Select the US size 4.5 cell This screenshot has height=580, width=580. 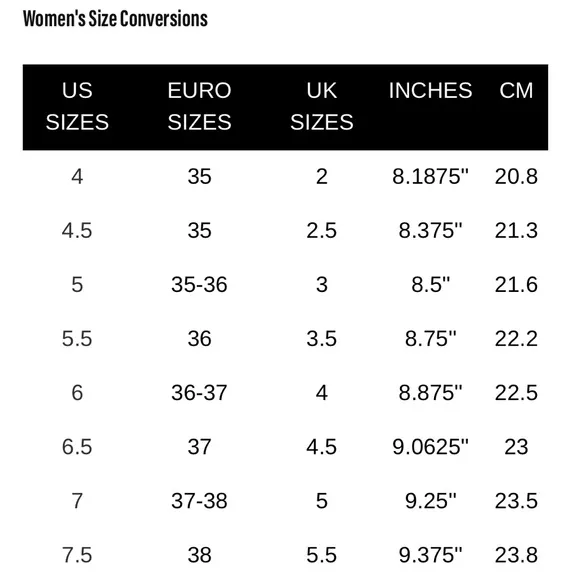[x=77, y=230]
